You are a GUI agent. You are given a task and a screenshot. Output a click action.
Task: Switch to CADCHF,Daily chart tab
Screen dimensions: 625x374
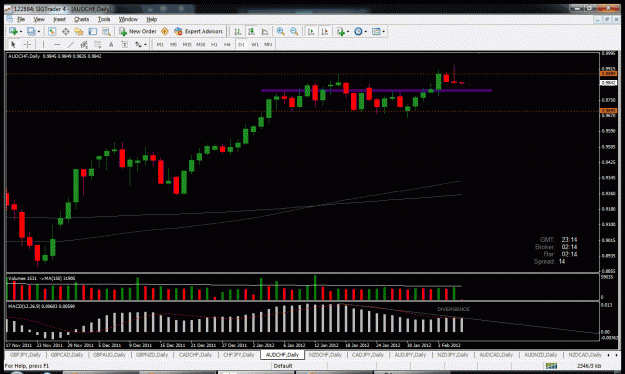click(195, 355)
